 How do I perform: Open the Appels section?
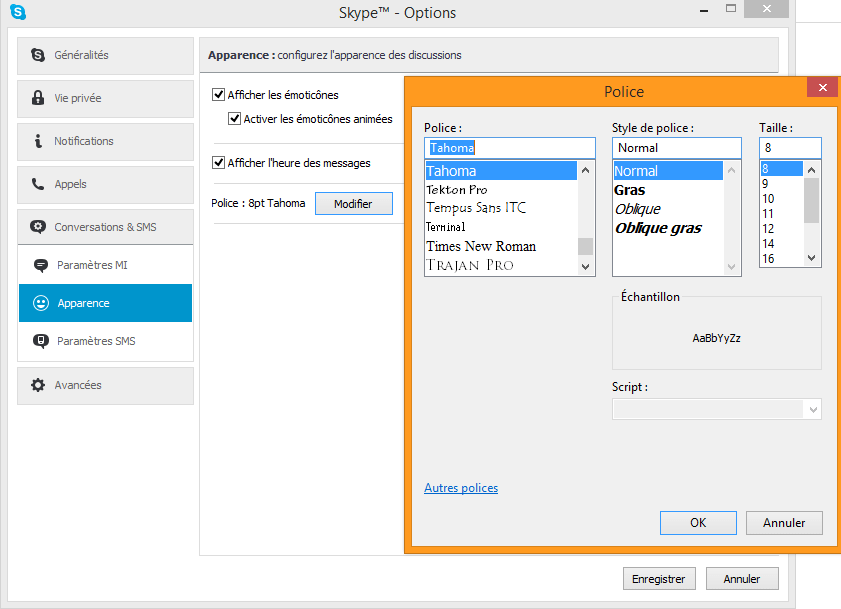[x=105, y=184]
